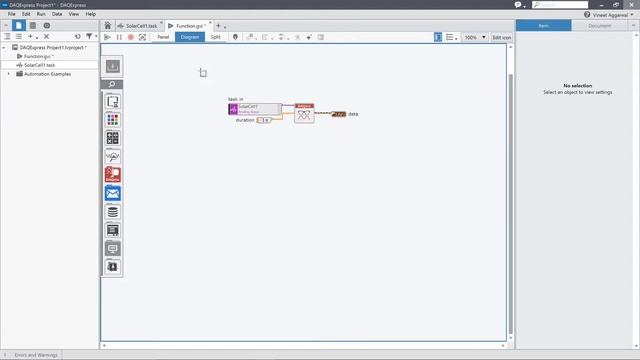Click the collapse all tree icon
This screenshot has width=640, height=360.
tap(19, 36)
